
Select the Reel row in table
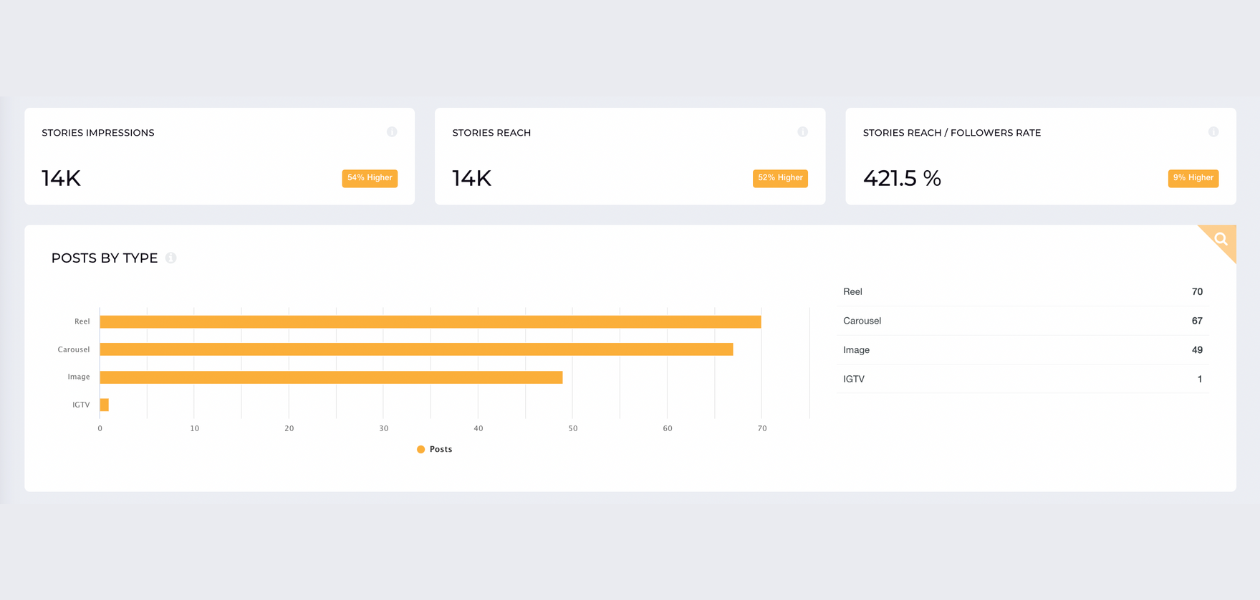click(1023, 292)
